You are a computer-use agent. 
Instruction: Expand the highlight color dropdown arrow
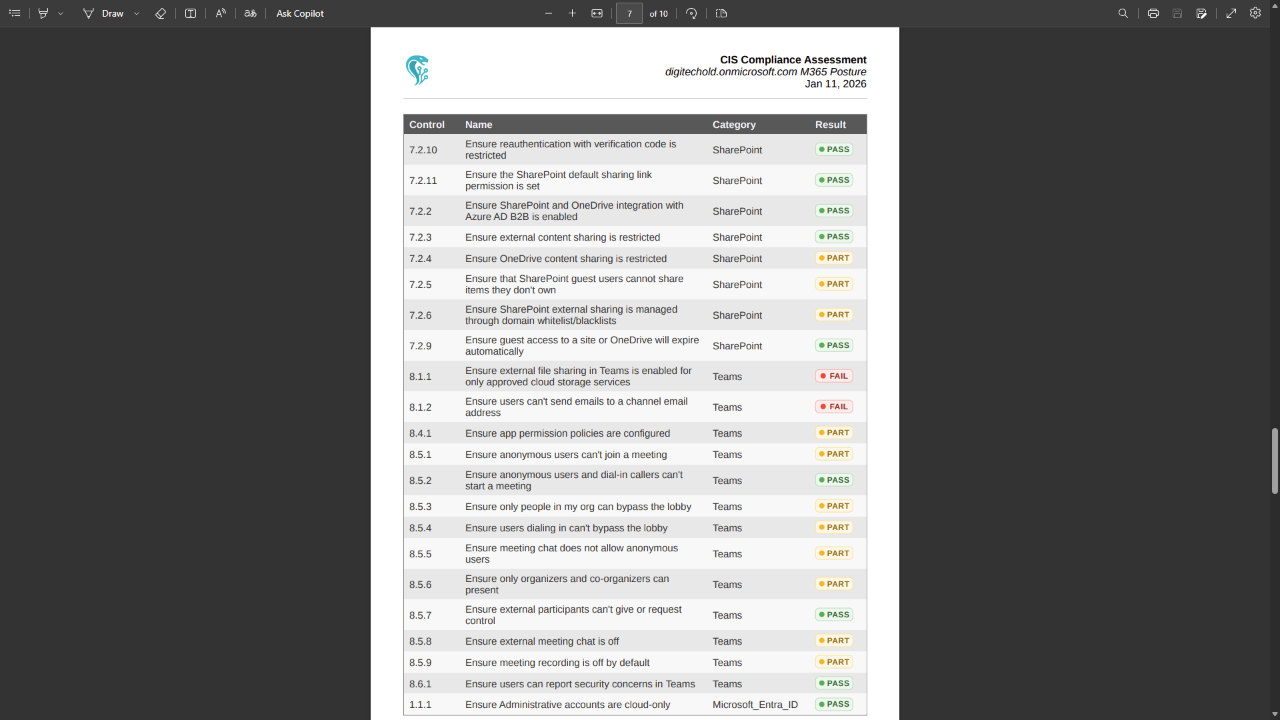(x=61, y=14)
